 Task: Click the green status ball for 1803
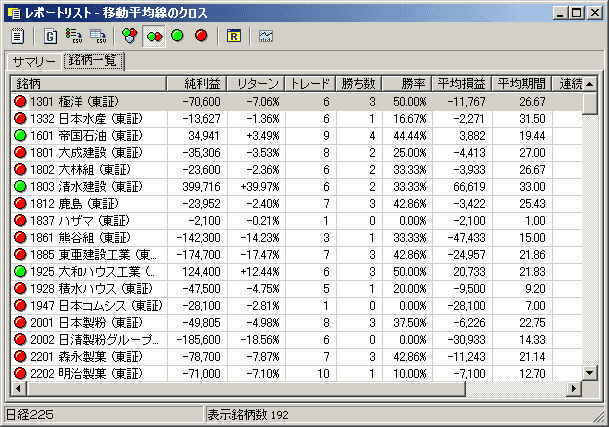20,186
